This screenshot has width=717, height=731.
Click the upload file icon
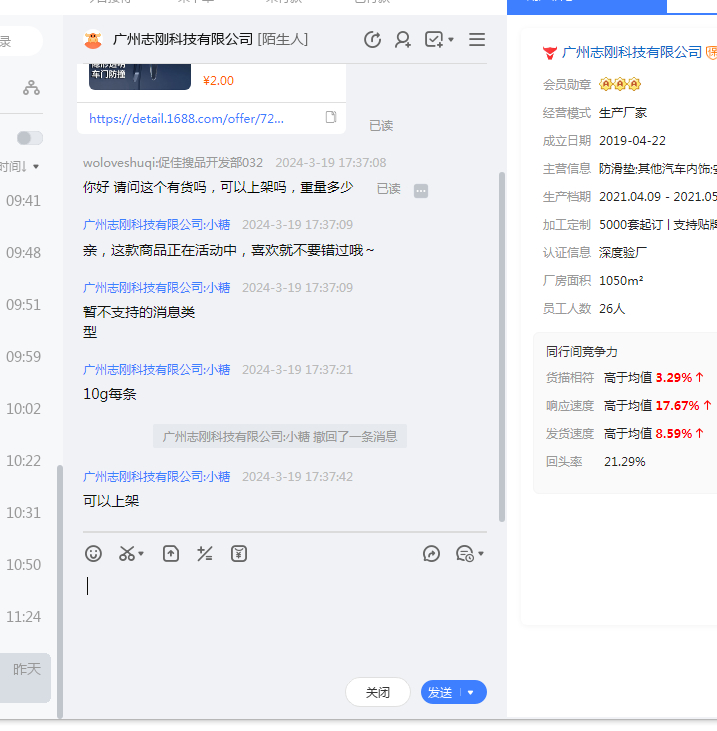point(171,553)
